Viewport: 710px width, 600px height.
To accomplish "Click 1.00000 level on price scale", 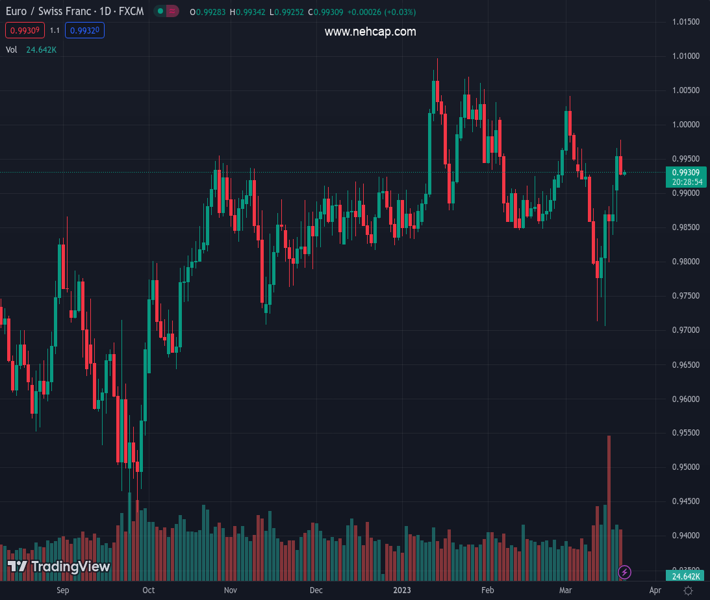I will pyautogui.click(x=685, y=125).
